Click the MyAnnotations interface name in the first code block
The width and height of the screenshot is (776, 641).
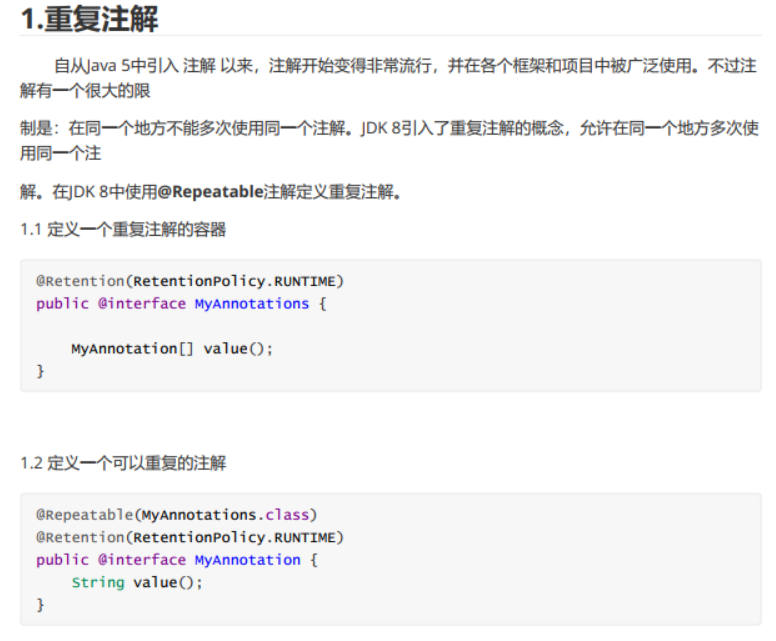click(x=252, y=303)
